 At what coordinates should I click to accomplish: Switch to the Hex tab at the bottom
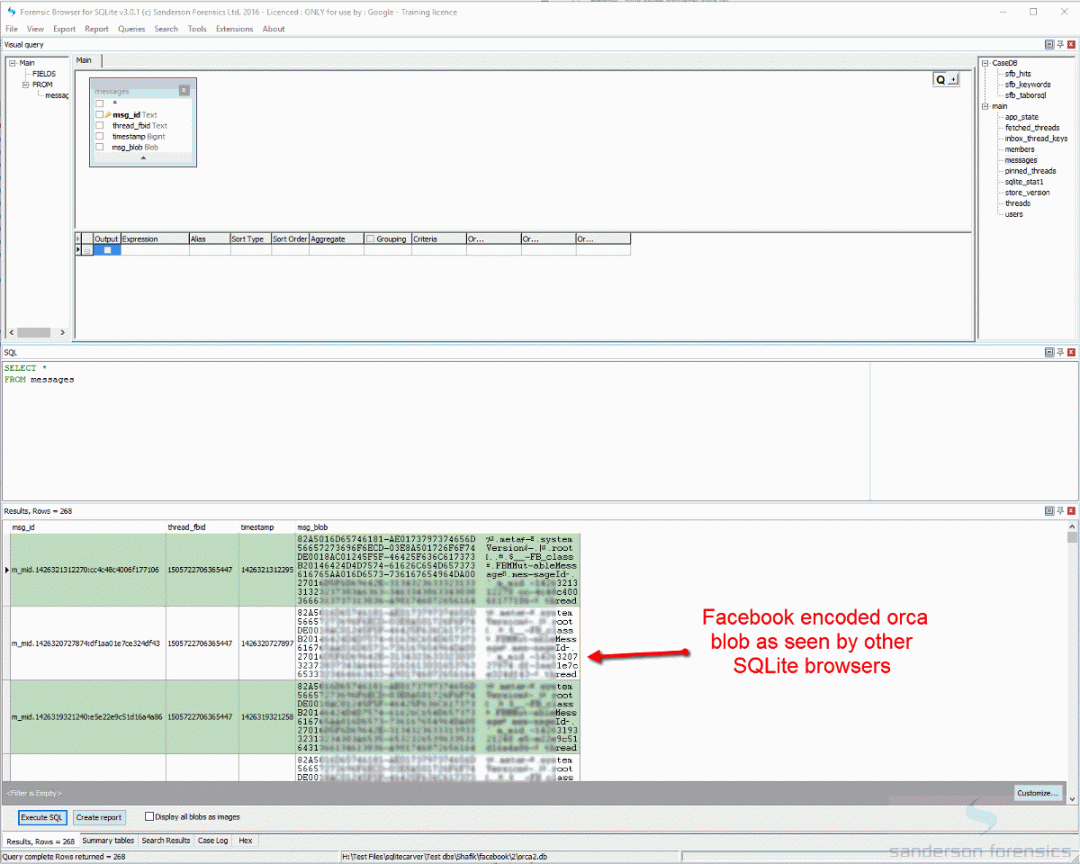click(245, 840)
